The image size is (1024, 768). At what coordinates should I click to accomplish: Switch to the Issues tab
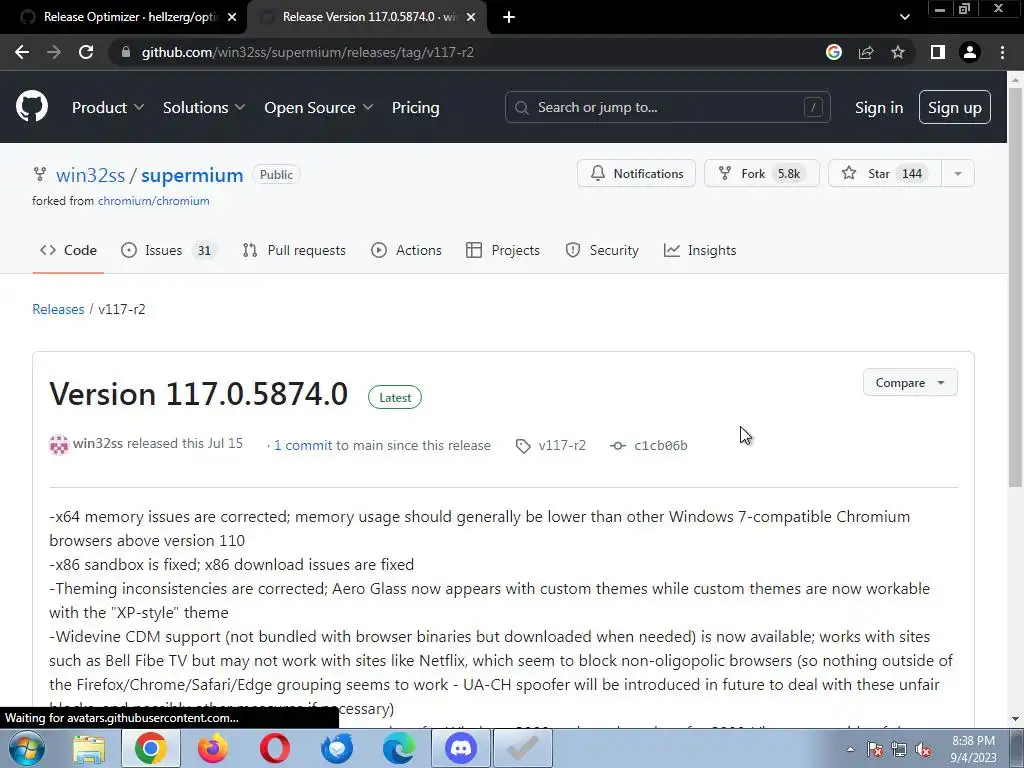coord(168,250)
